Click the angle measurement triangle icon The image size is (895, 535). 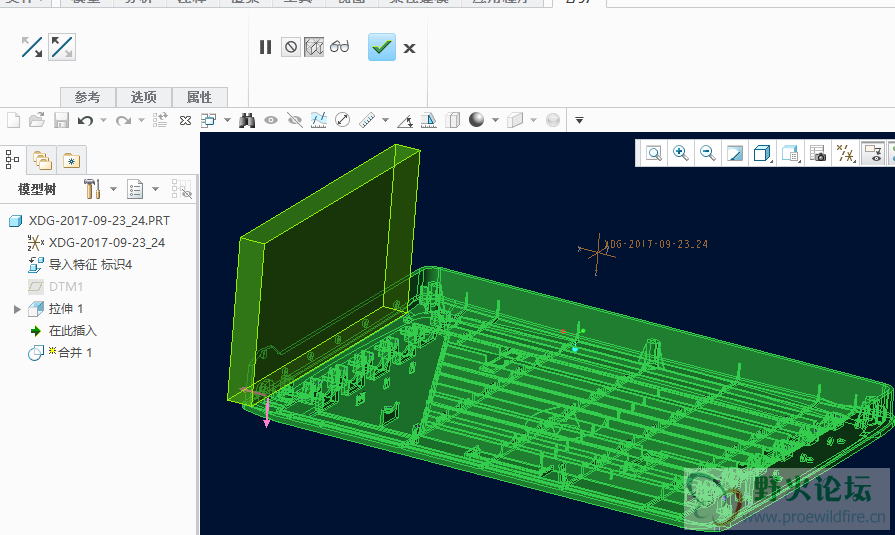pyautogui.click(x=405, y=120)
